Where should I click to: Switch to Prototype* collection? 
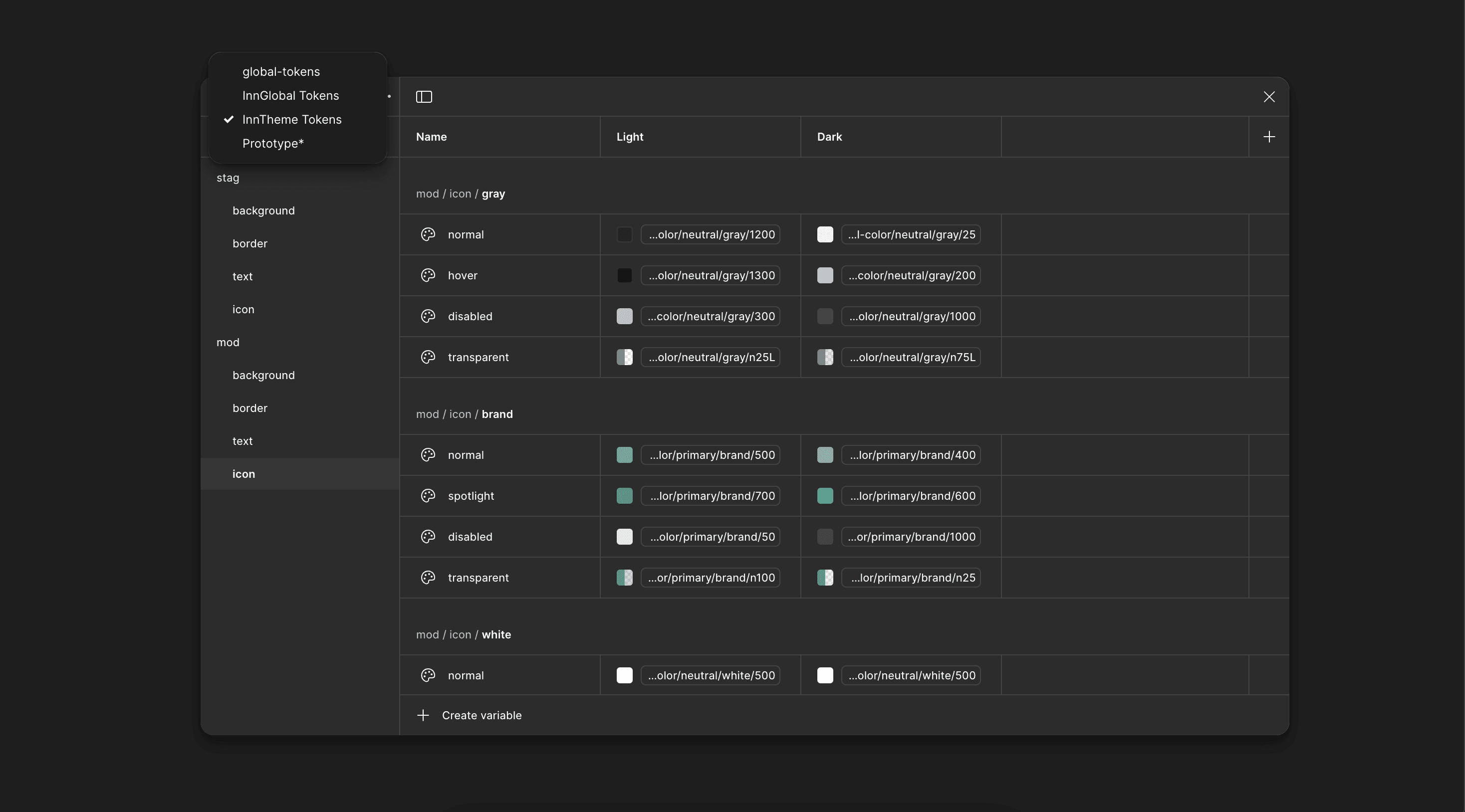coord(273,143)
